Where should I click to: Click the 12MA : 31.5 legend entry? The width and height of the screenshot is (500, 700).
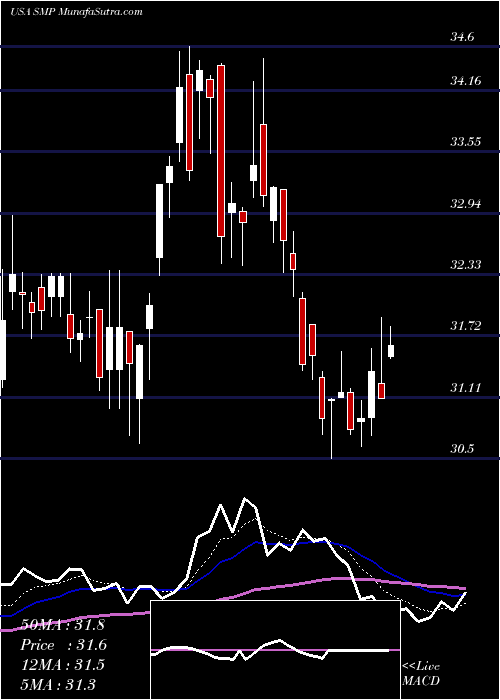(63, 664)
